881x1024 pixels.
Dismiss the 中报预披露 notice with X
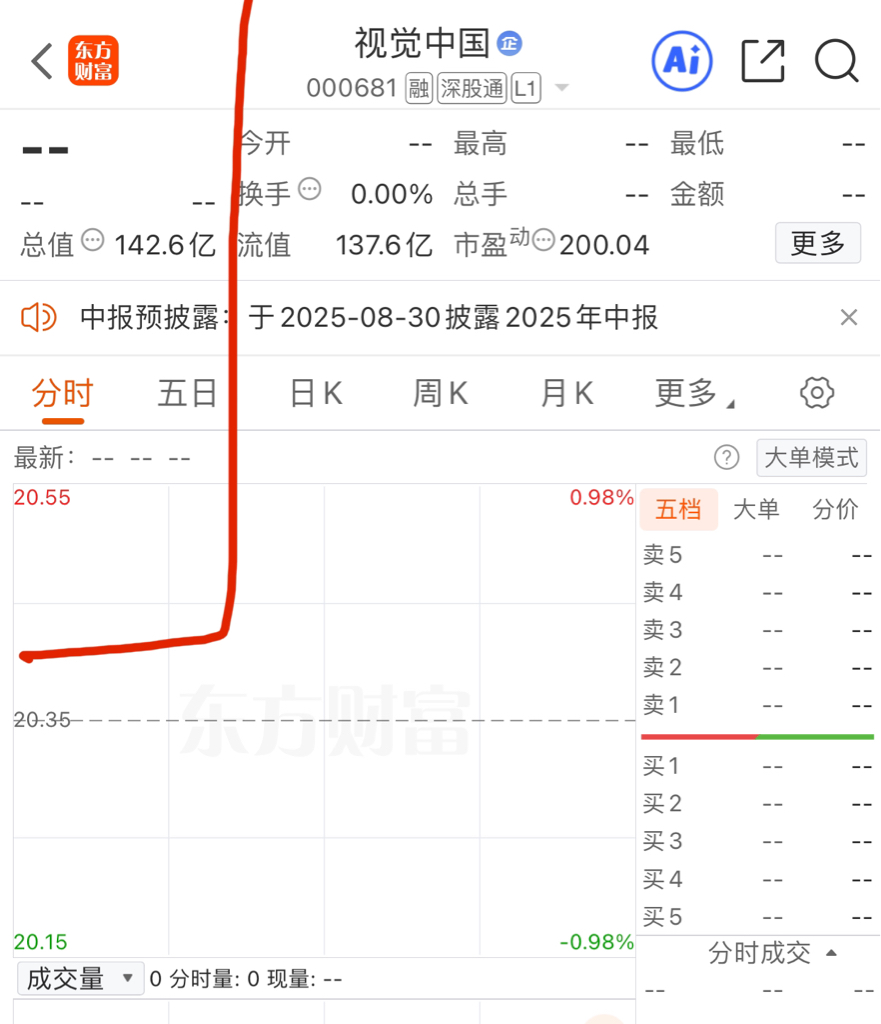[x=848, y=317]
